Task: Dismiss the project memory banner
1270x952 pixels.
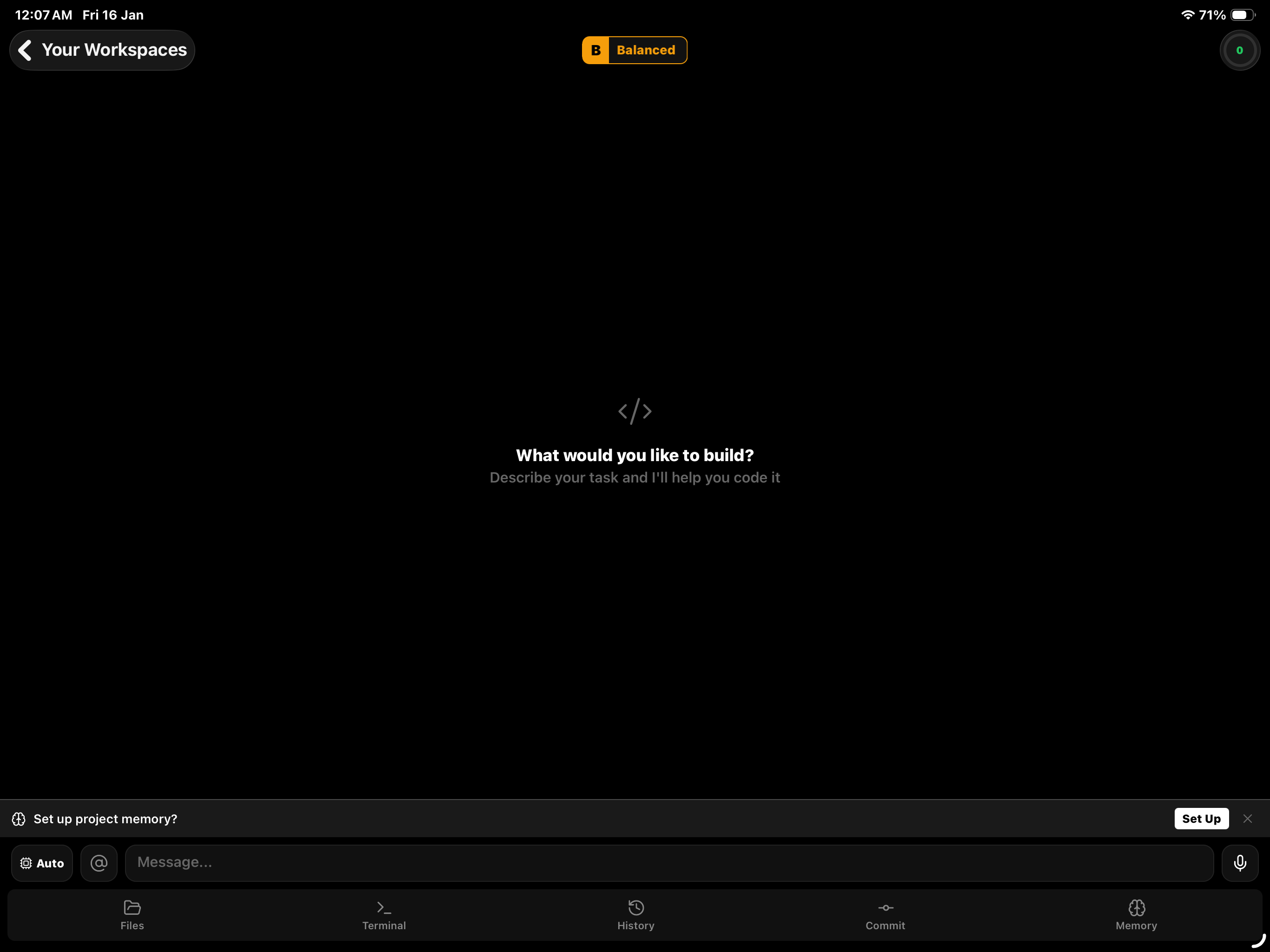Action: coord(1248,819)
